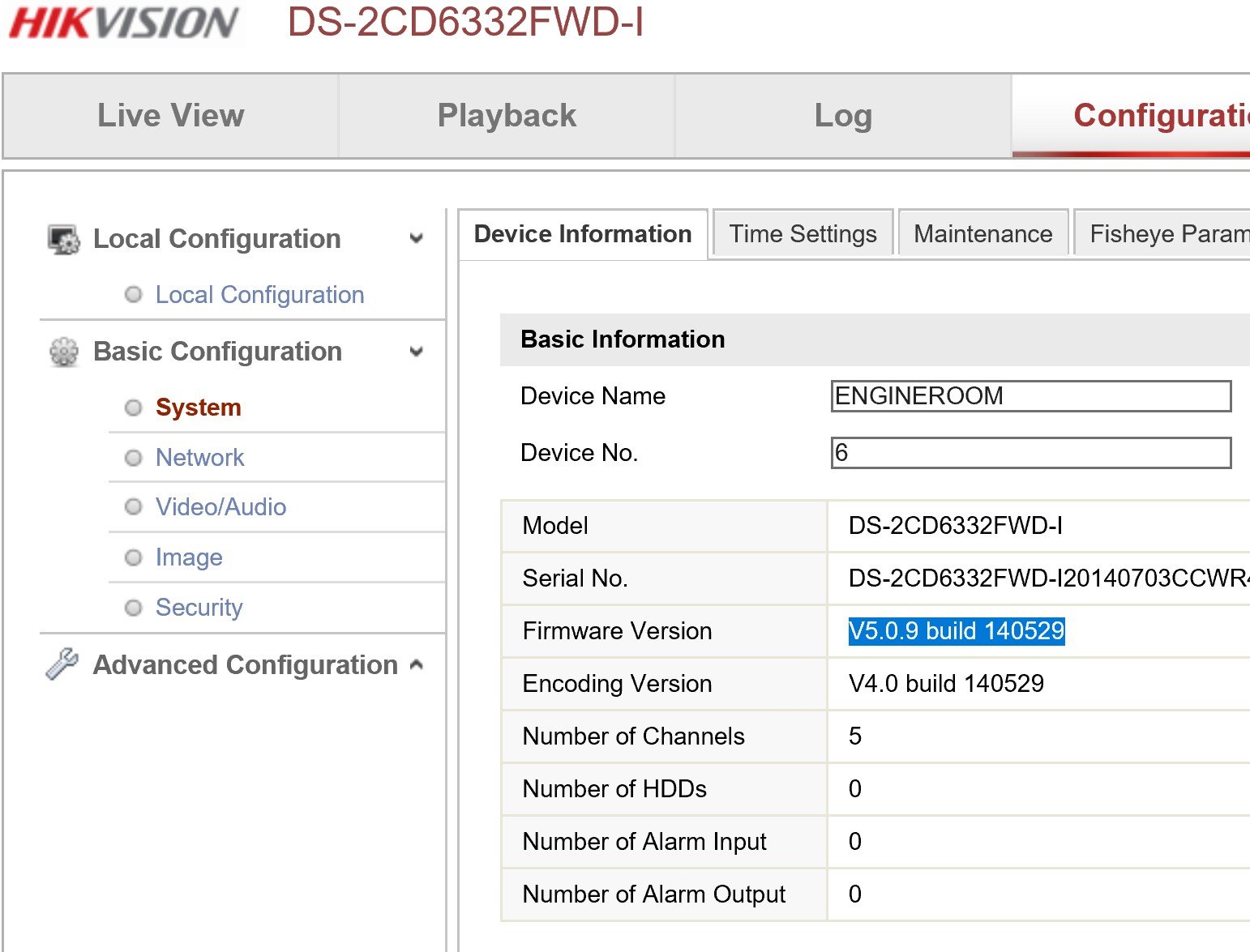The width and height of the screenshot is (1250, 952).
Task: Click the Device Name input field
Action: [x=1030, y=396]
